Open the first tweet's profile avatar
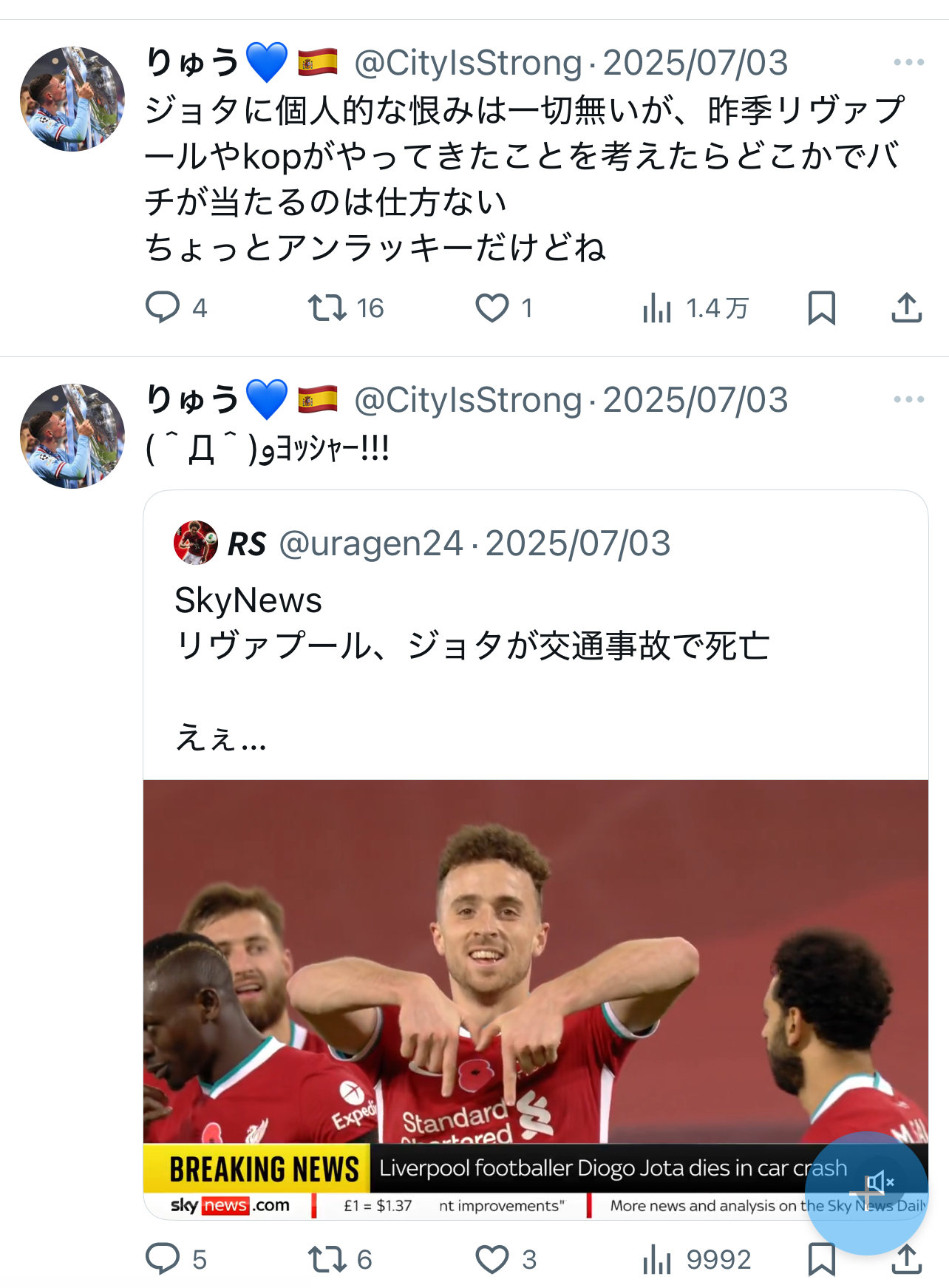Screen dimensions: 949x1288 [x=72, y=99]
